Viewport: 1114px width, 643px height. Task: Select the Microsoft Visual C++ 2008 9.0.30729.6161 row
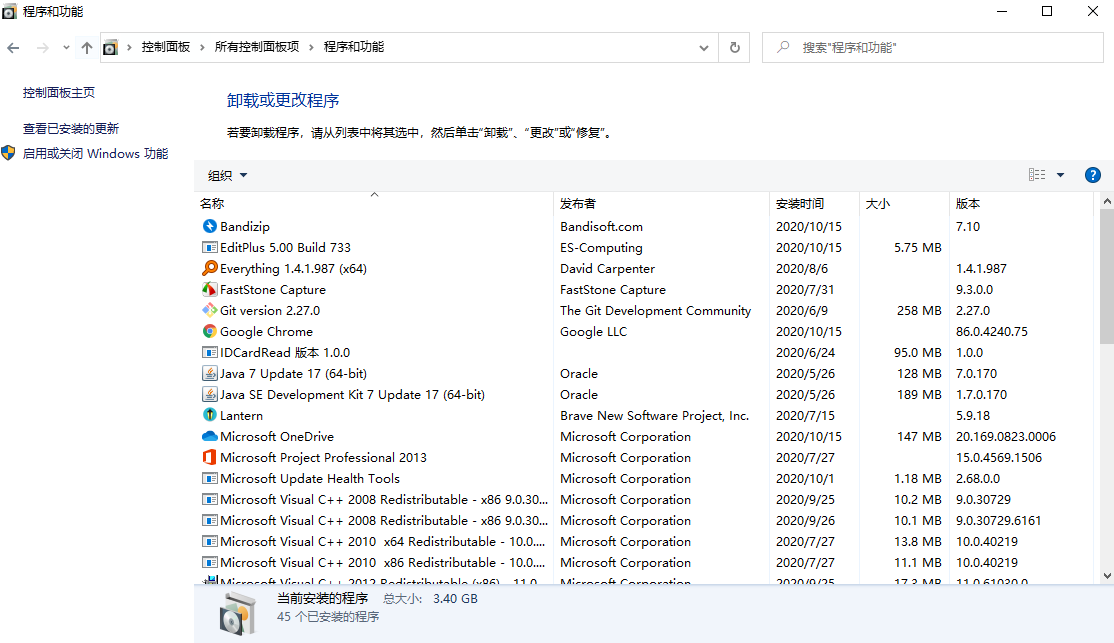pyautogui.click(x=644, y=520)
